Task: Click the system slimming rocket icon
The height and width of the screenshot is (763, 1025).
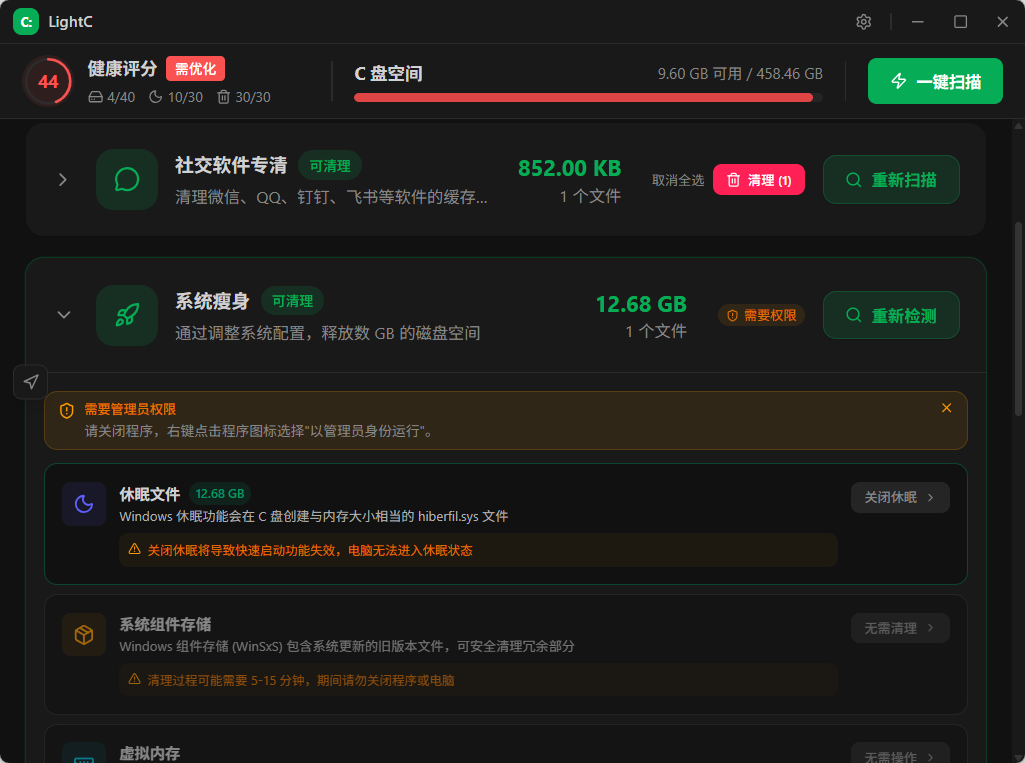Action: click(127, 315)
